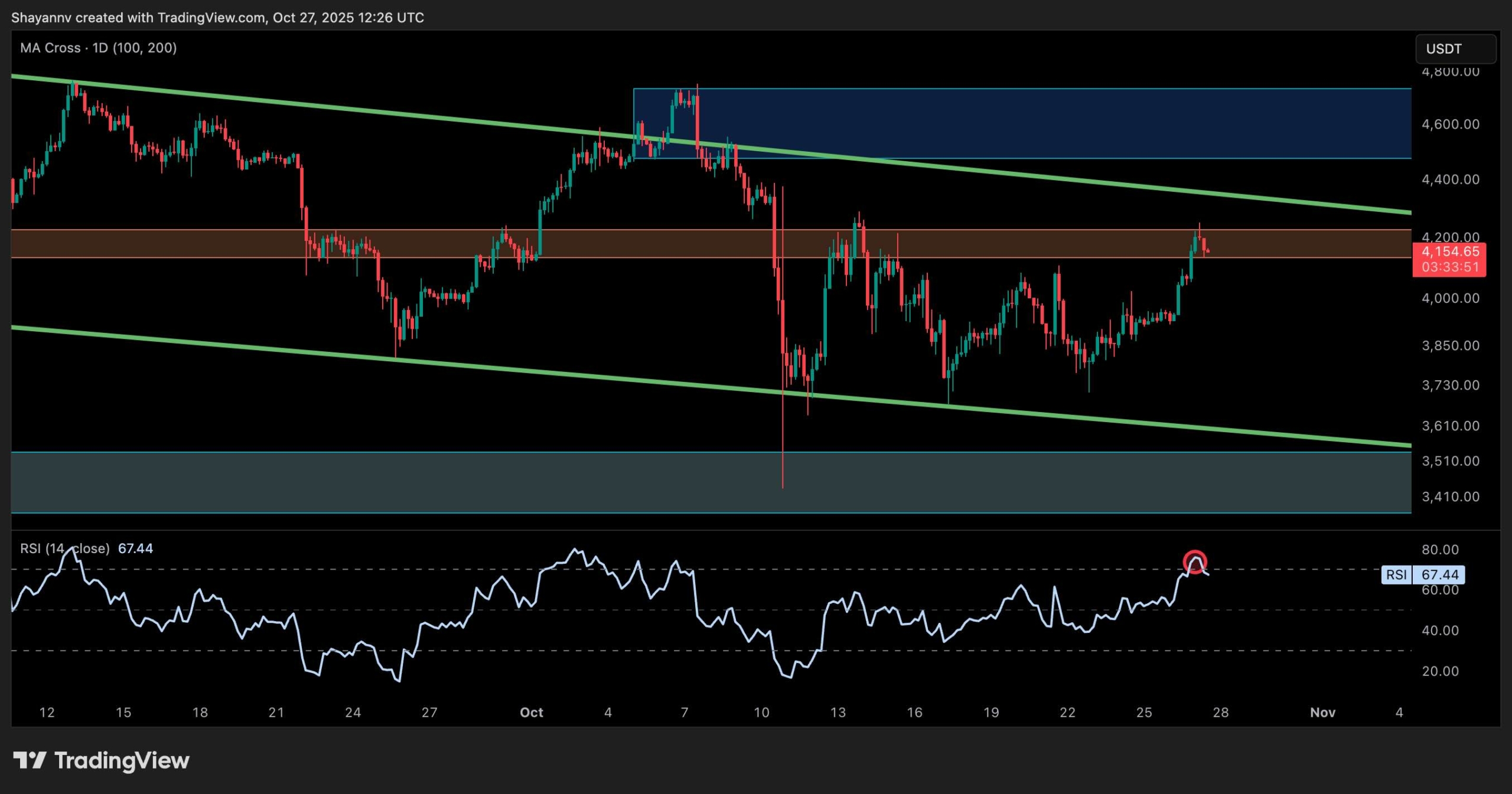
Task: Click the RSI 67.44 value badge
Action: pyautogui.click(x=1439, y=574)
